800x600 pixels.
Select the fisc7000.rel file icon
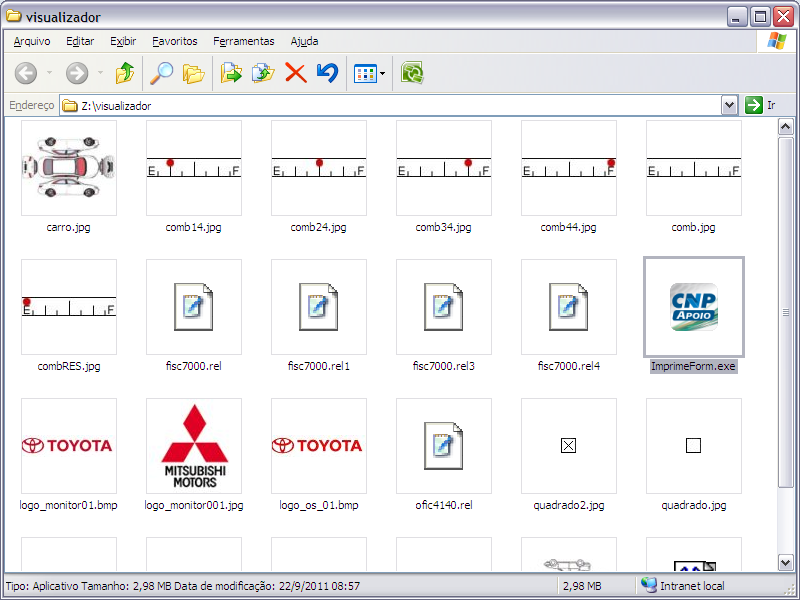point(194,307)
